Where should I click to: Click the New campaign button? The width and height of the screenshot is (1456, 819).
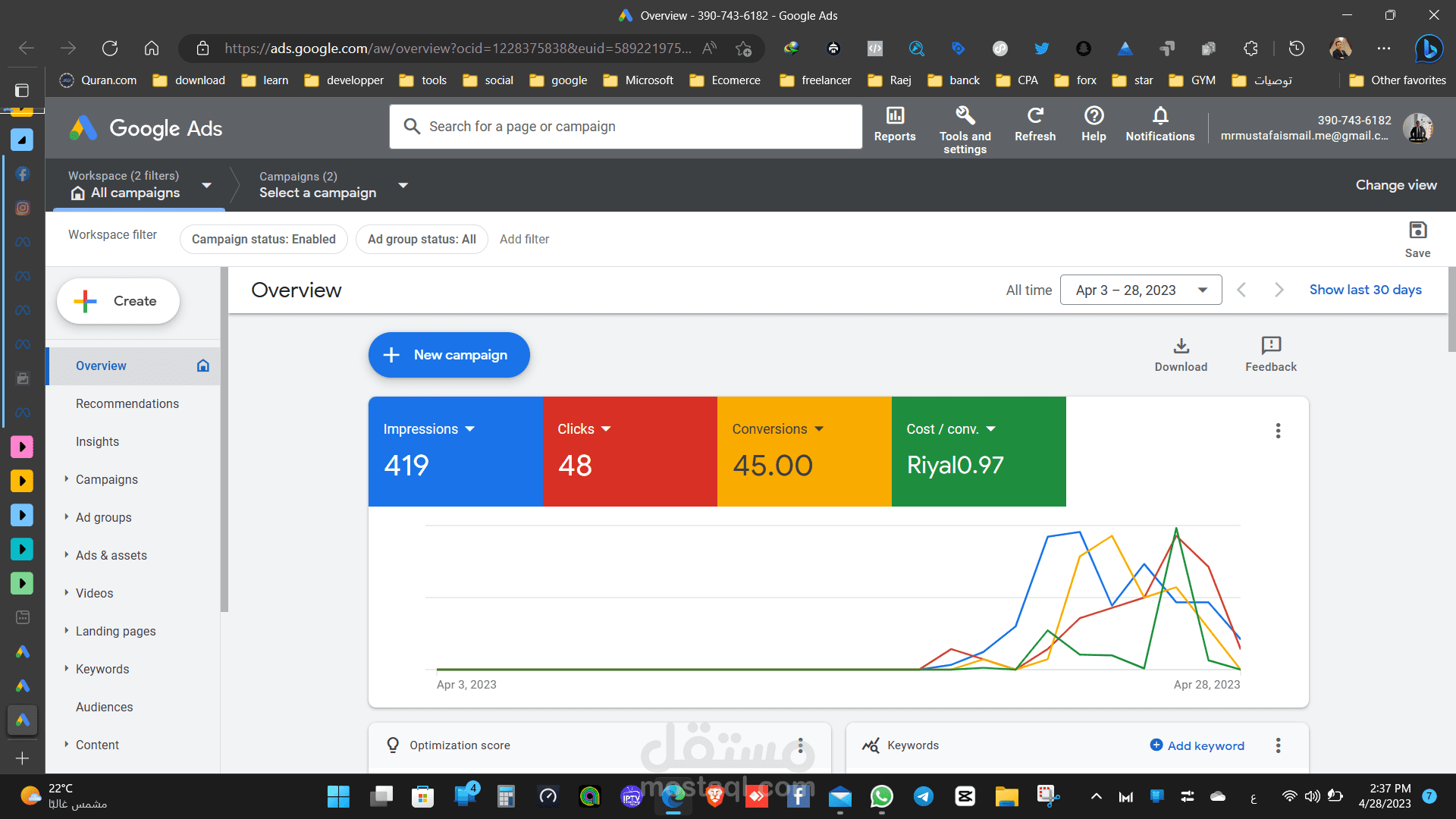pyautogui.click(x=449, y=355)
